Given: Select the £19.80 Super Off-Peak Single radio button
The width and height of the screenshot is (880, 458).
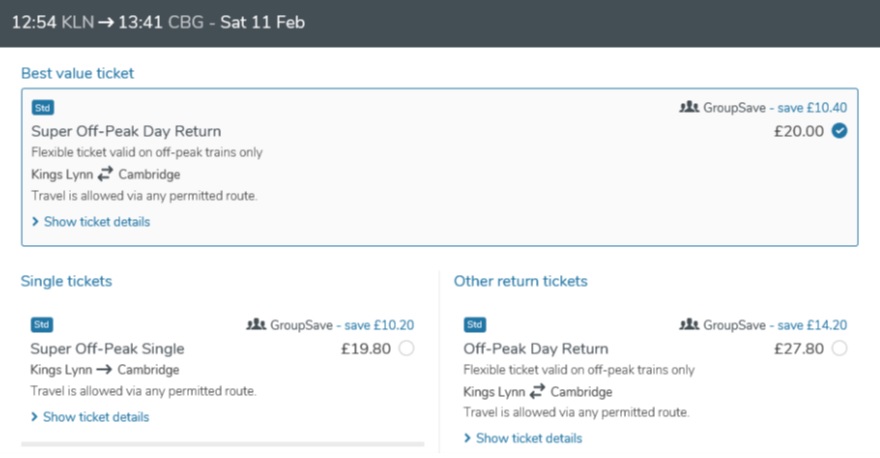Looking at the screenshot, I should pyautogui.click(x=406, y=349).
